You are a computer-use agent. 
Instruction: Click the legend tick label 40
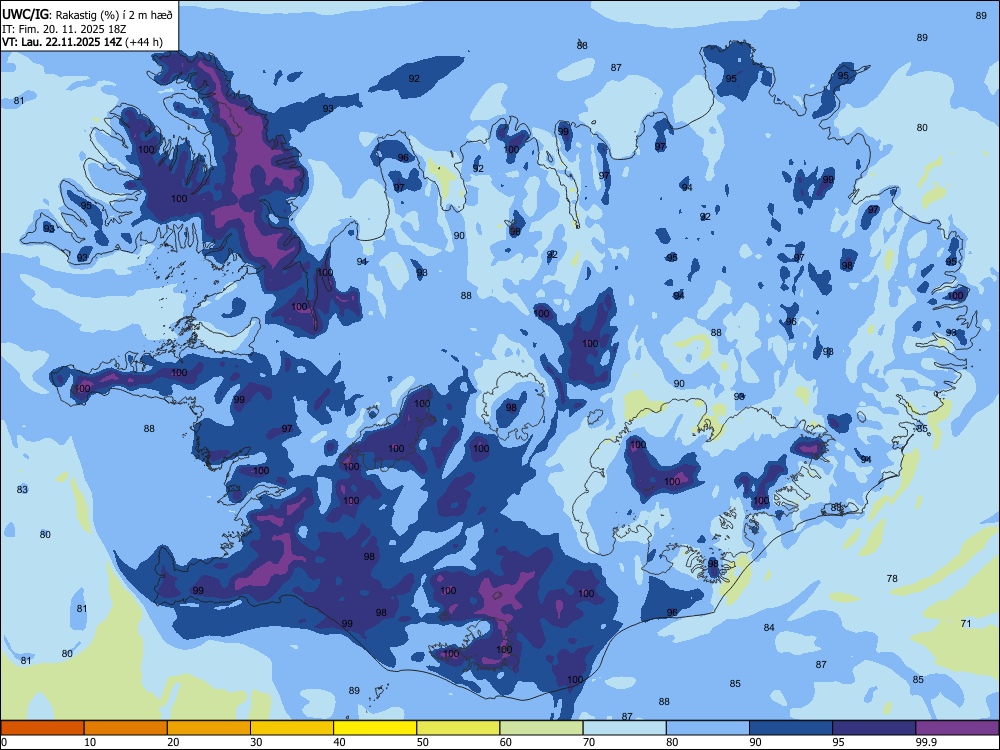(339, 742)
